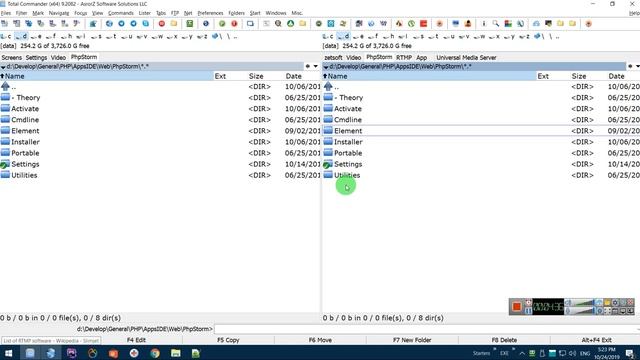Screen dimensions: 640x360
Task: Select the Settings folder in right panel
Action: (x=348, y=164)
